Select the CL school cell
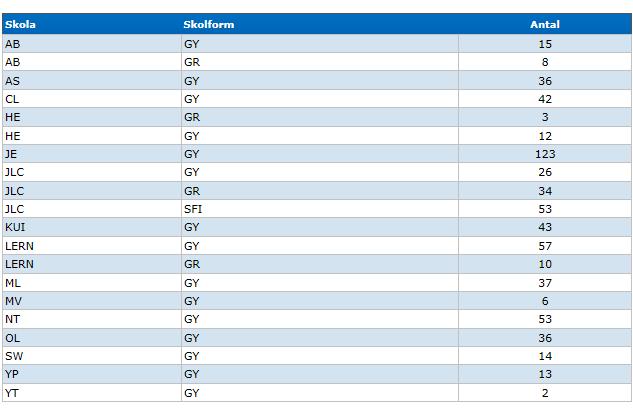This screenshot has width=633, height=420. click(92, 99)
